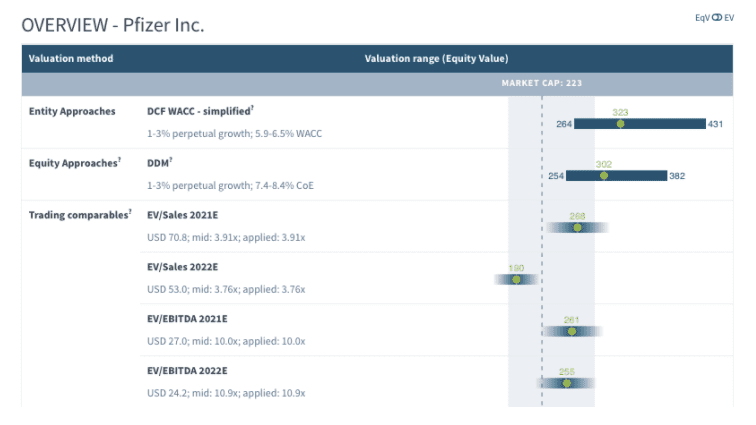Select the EV/EBITDA 2022E row label
This screenshot has width=756, height=425.
tap(187, 371)
